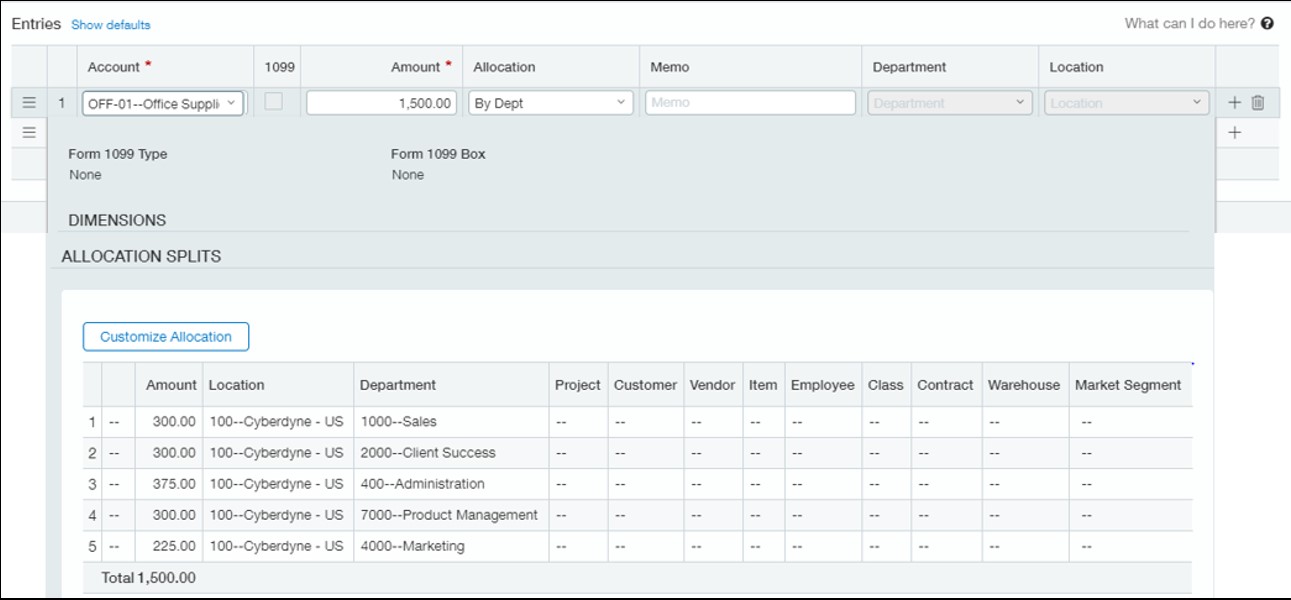Delete entry row 1 with the trash icon
The width and height of the screenshot is (1291, 600).
[1256, 101]
